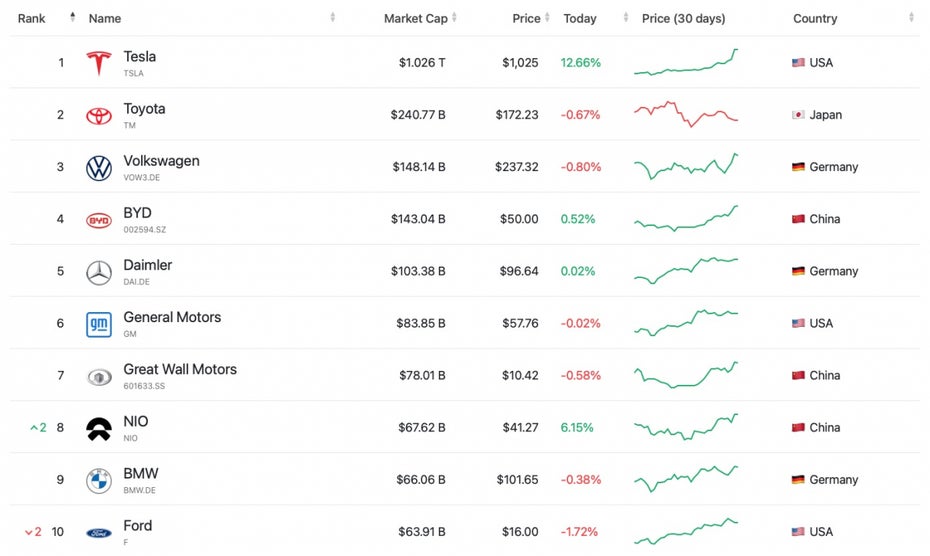Open the General Motors company link
Screen dimensions: 930x556
click(172, 317)
